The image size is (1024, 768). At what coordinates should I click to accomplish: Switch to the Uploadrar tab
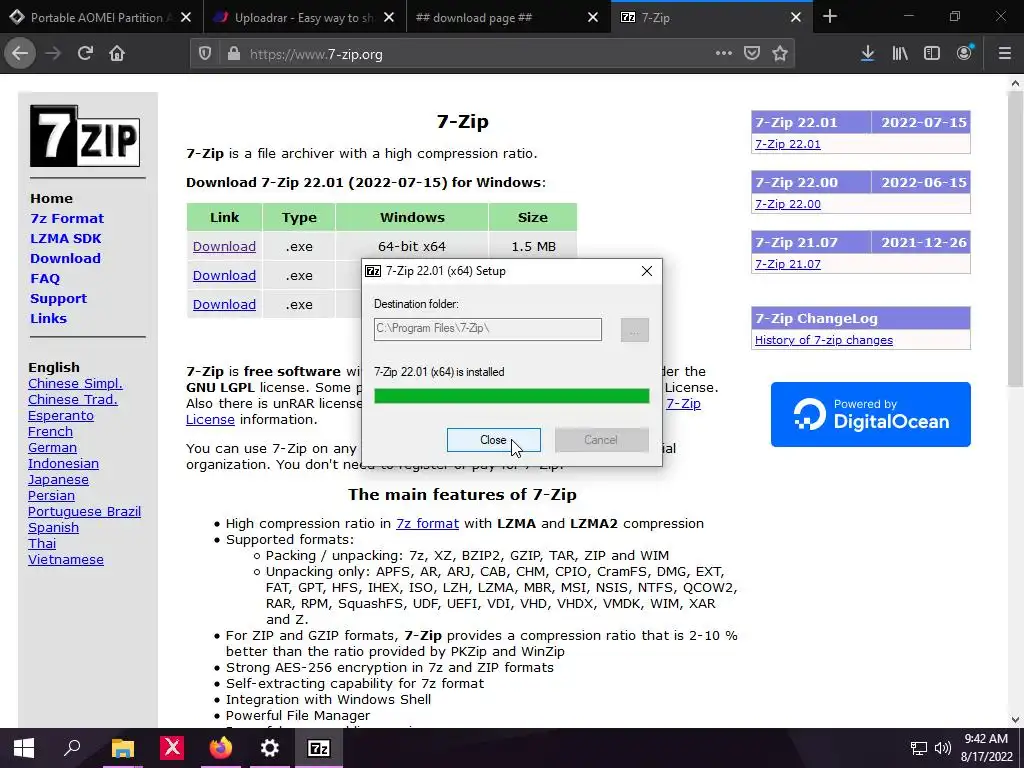tap(304, 18)
